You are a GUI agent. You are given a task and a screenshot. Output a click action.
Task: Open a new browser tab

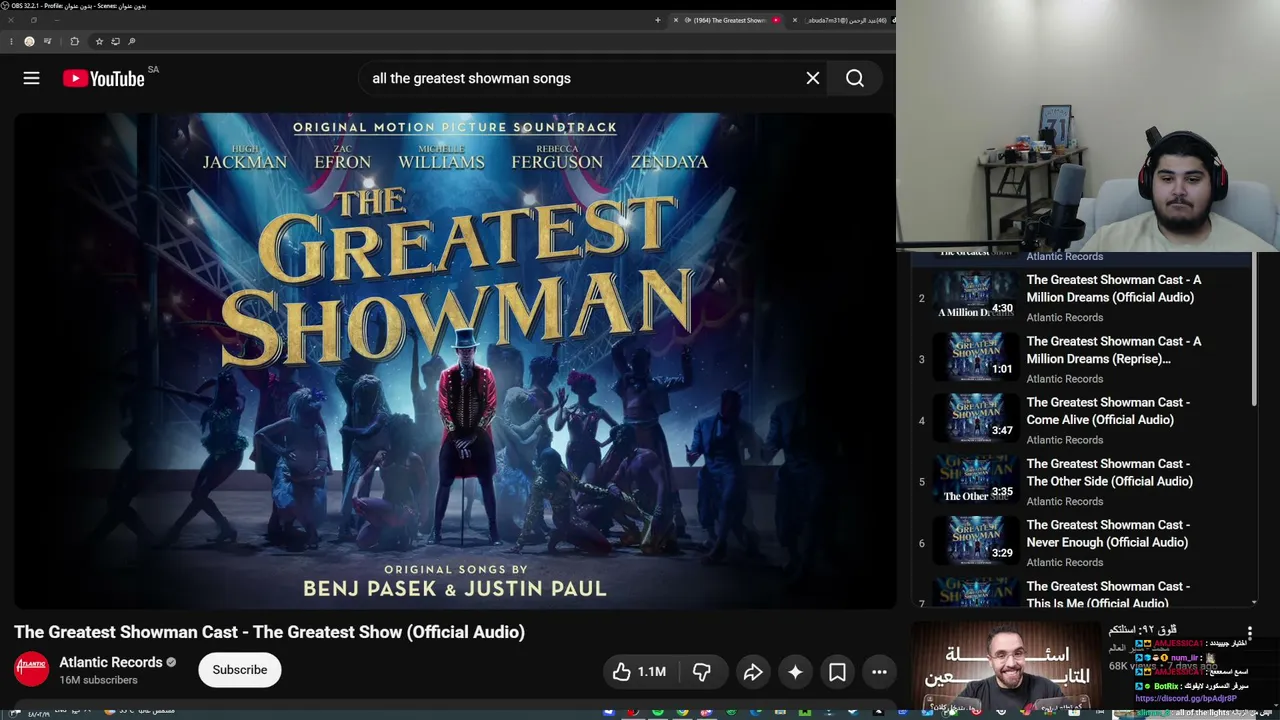click(x=657, y=20)
